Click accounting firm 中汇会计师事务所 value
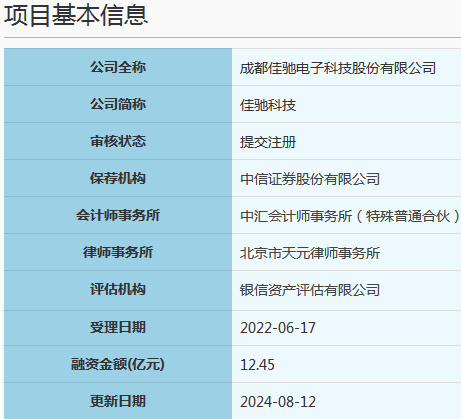The height and width of the screenshot is (419, 461). tap(350, 216)
